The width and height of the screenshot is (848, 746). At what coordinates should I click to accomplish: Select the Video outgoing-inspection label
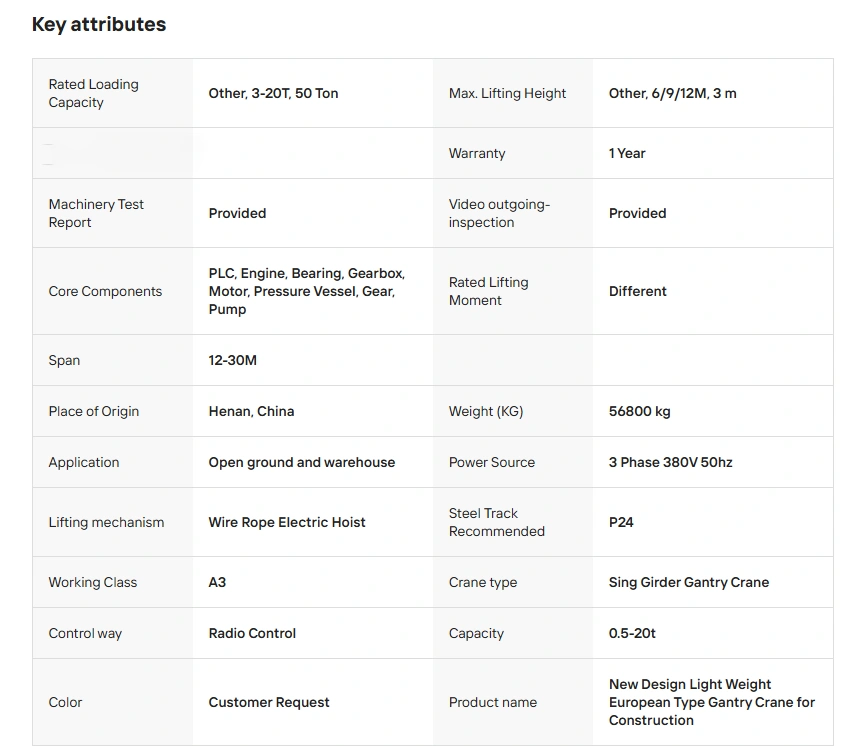pos(499,213)
